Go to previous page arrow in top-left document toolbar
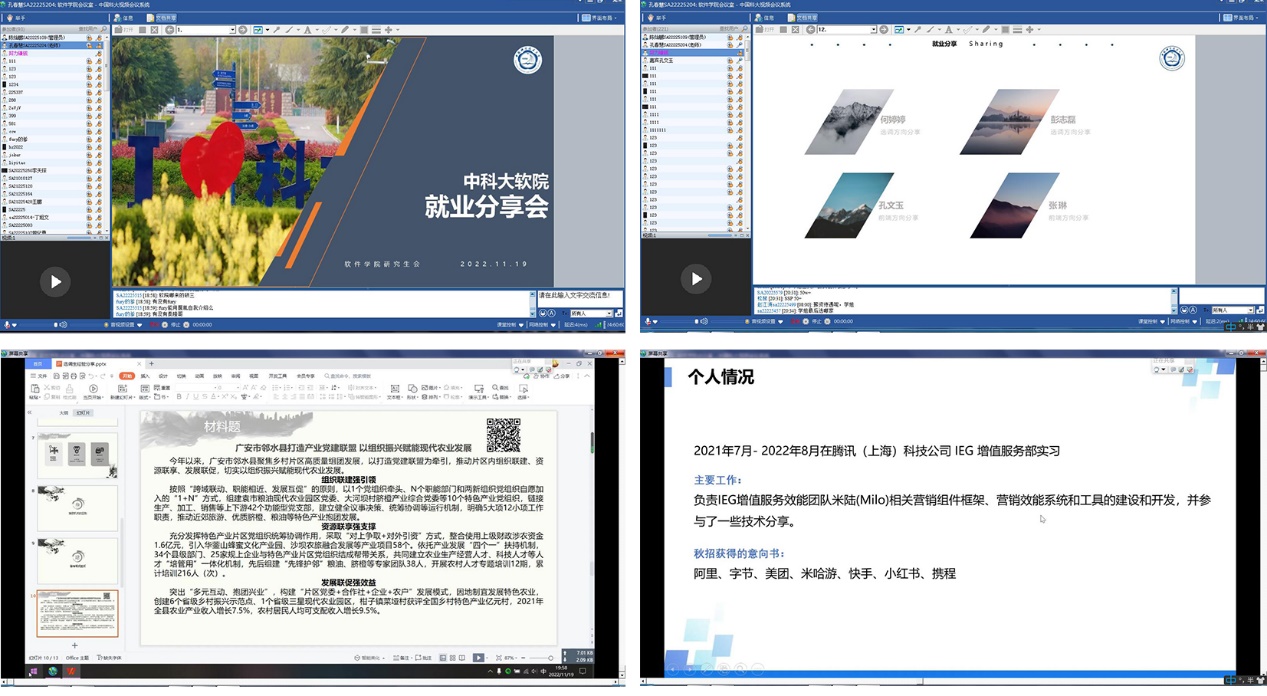This screenshot has height=696, width=1267. click(169, 30)
